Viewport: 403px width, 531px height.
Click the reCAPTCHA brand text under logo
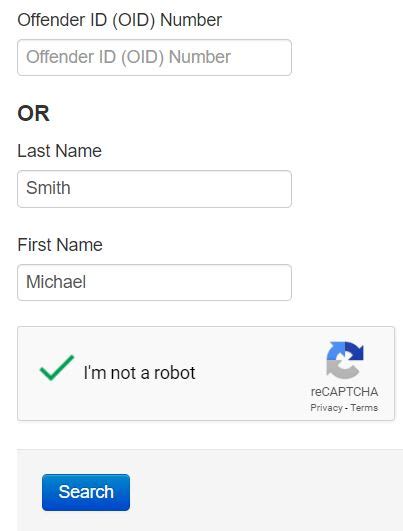344,392
